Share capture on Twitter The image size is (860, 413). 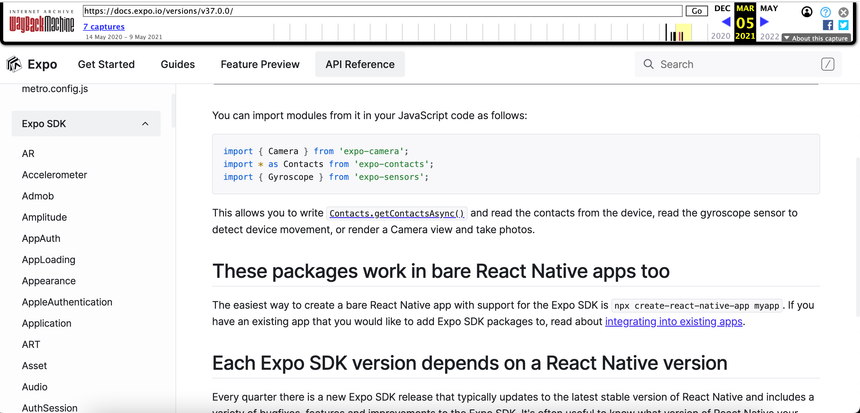click(x=843, y=25)
